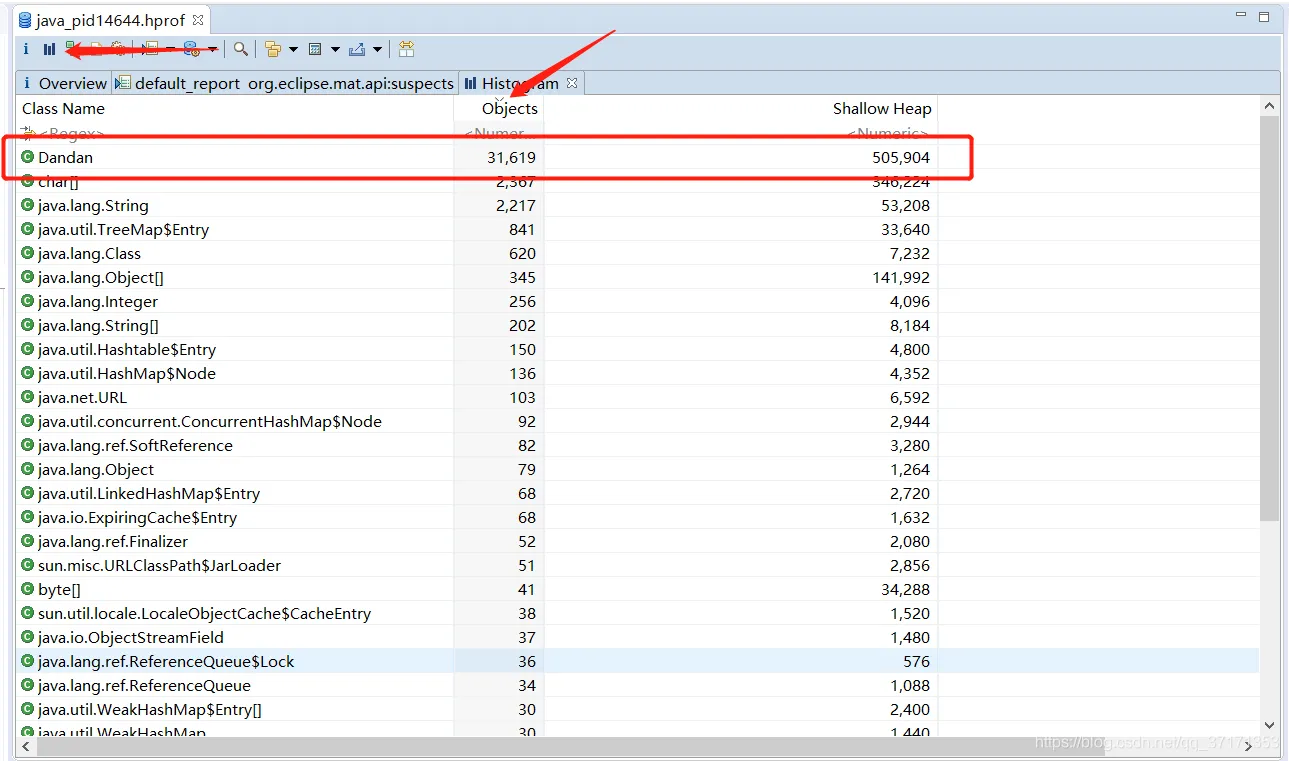Select the java.lang.Object row name
Screen dimensions: 1289x761
pyautogui.click(x=96, y=469)
